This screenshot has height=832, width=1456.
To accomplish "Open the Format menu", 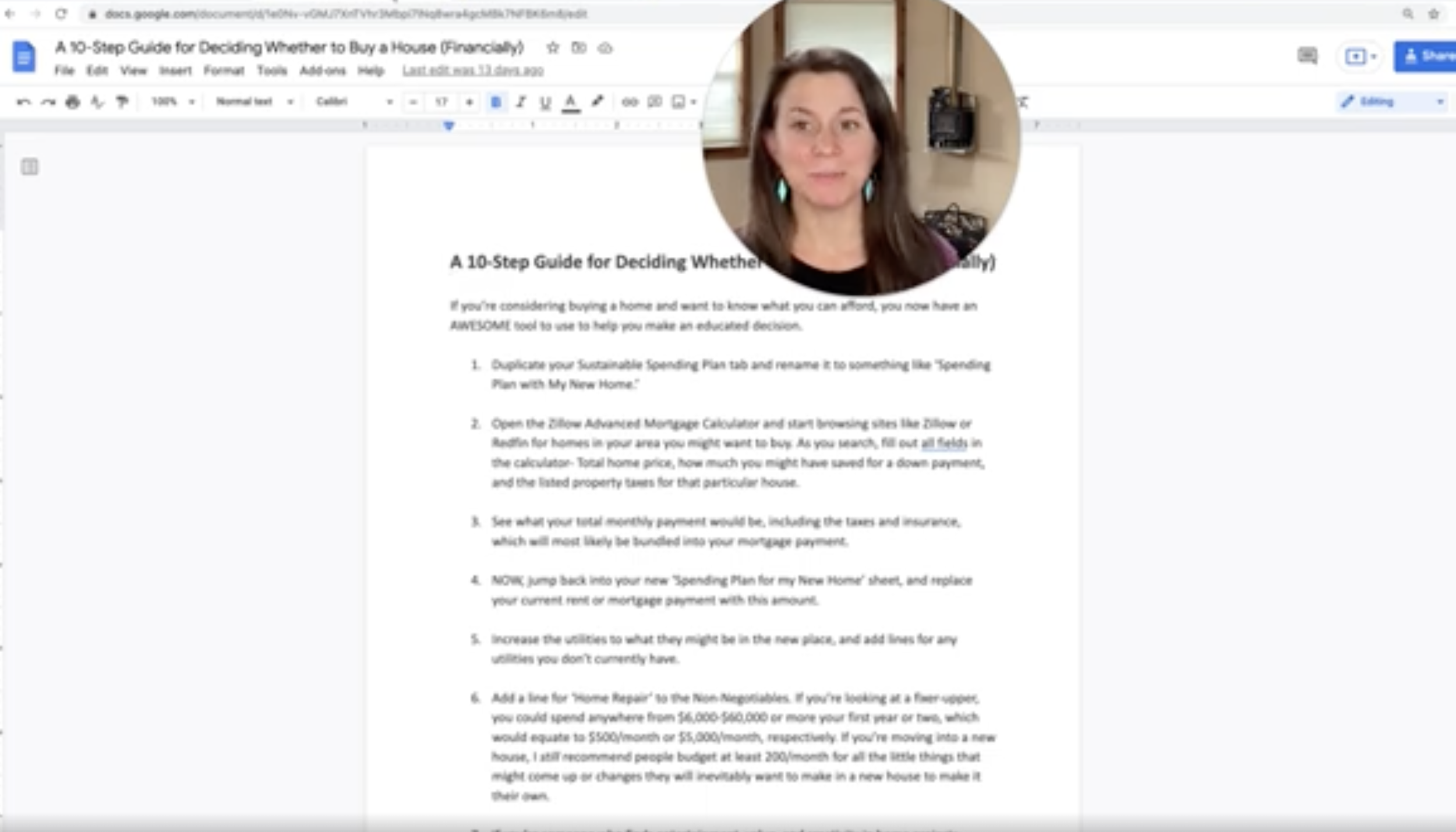I will 224,71.
